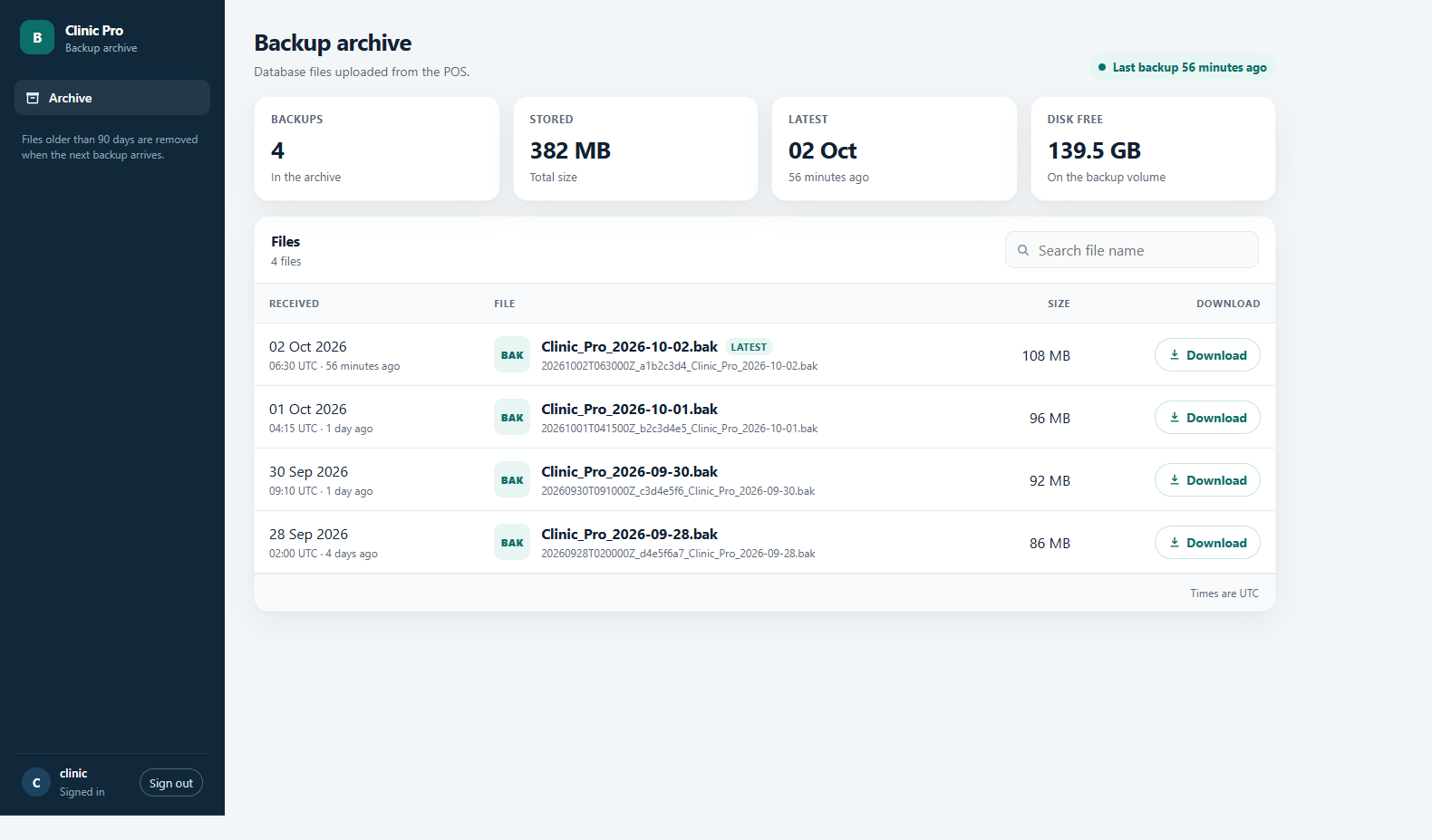The height and width of the screenshot is (840, 1432).
Task: Open the Archive sidebar item
Action: [x=112, y=98]
